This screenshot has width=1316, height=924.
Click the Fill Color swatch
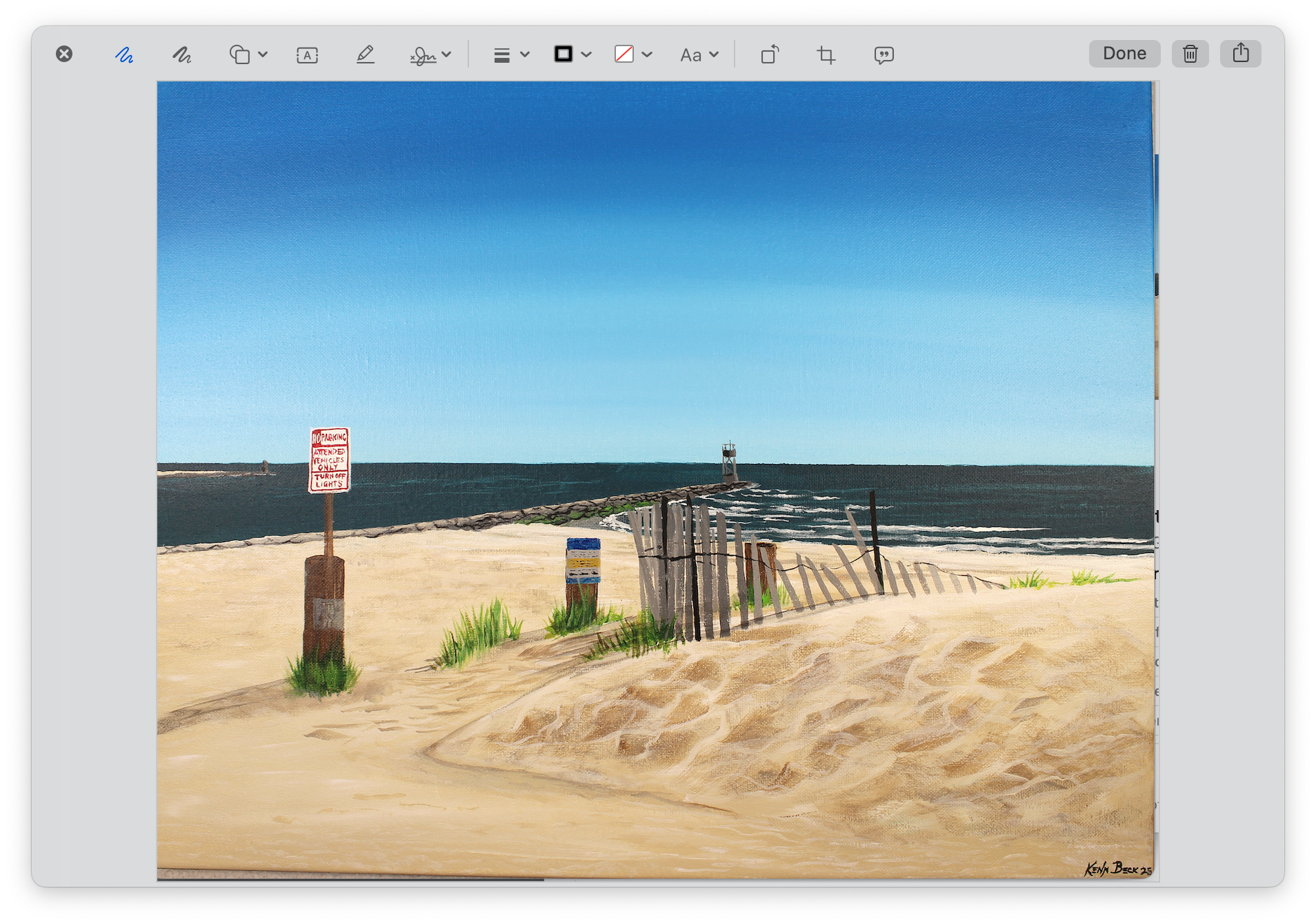[624, 54]
